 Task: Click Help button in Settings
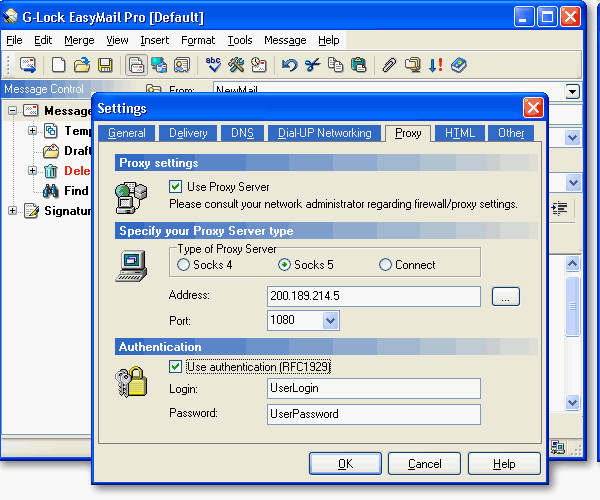pyautogui.click(x=504, y=464)
